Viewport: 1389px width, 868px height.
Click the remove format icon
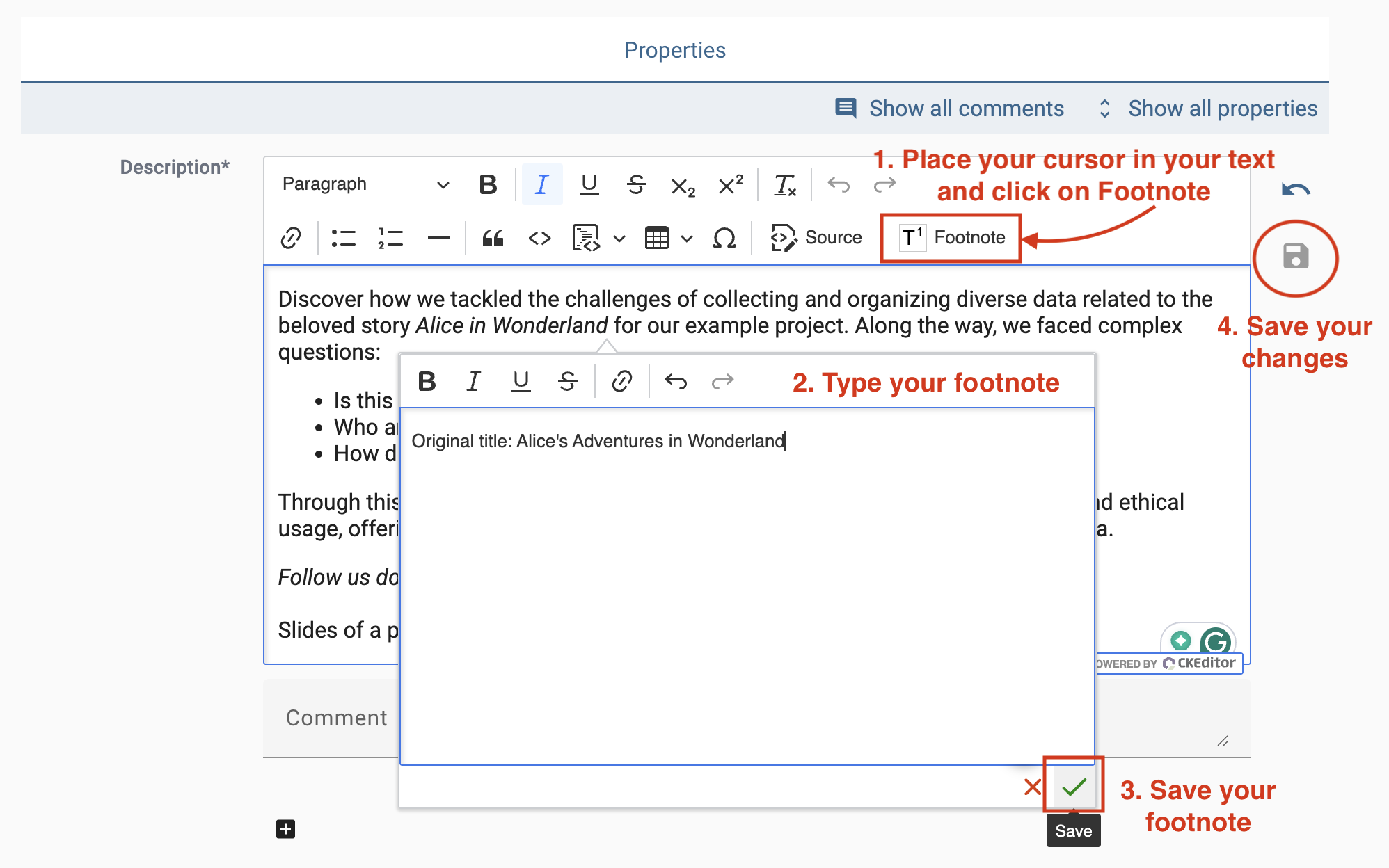pyautogui.click(x=784, y=184)
